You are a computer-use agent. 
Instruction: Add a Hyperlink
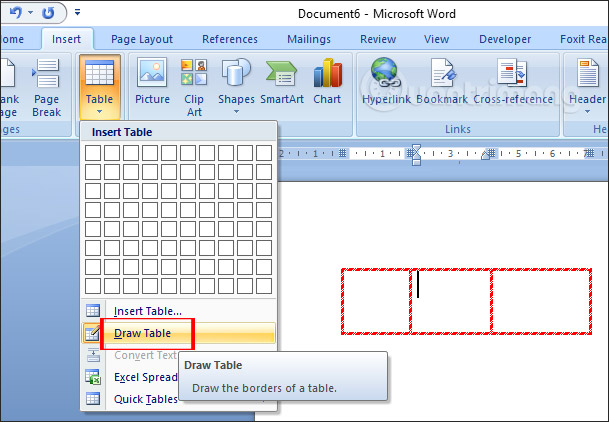coord(386,82)
